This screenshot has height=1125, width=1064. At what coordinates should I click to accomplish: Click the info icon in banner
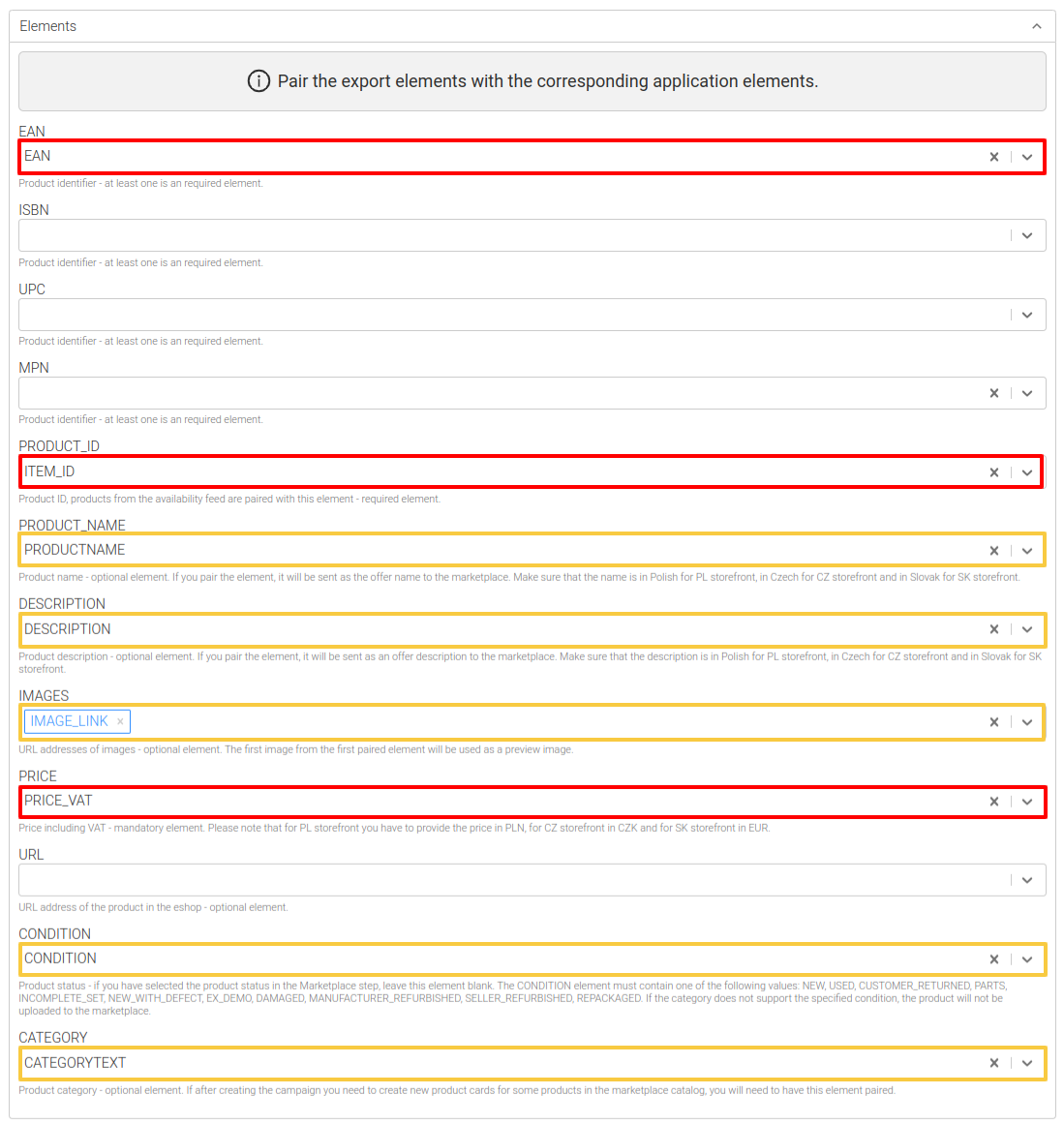pos(258,81)
